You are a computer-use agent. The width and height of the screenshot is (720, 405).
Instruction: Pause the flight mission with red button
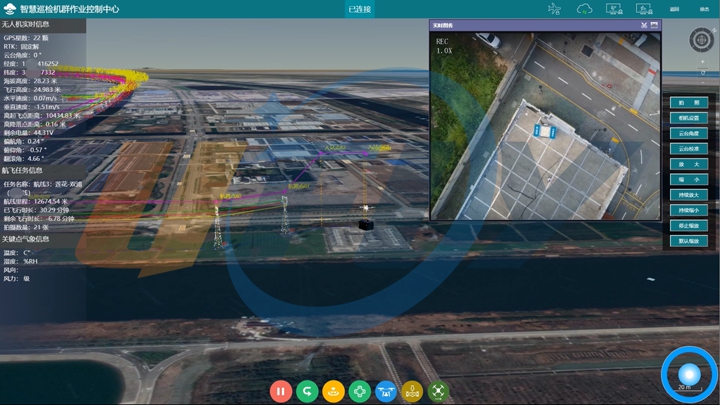pos(281,392)
